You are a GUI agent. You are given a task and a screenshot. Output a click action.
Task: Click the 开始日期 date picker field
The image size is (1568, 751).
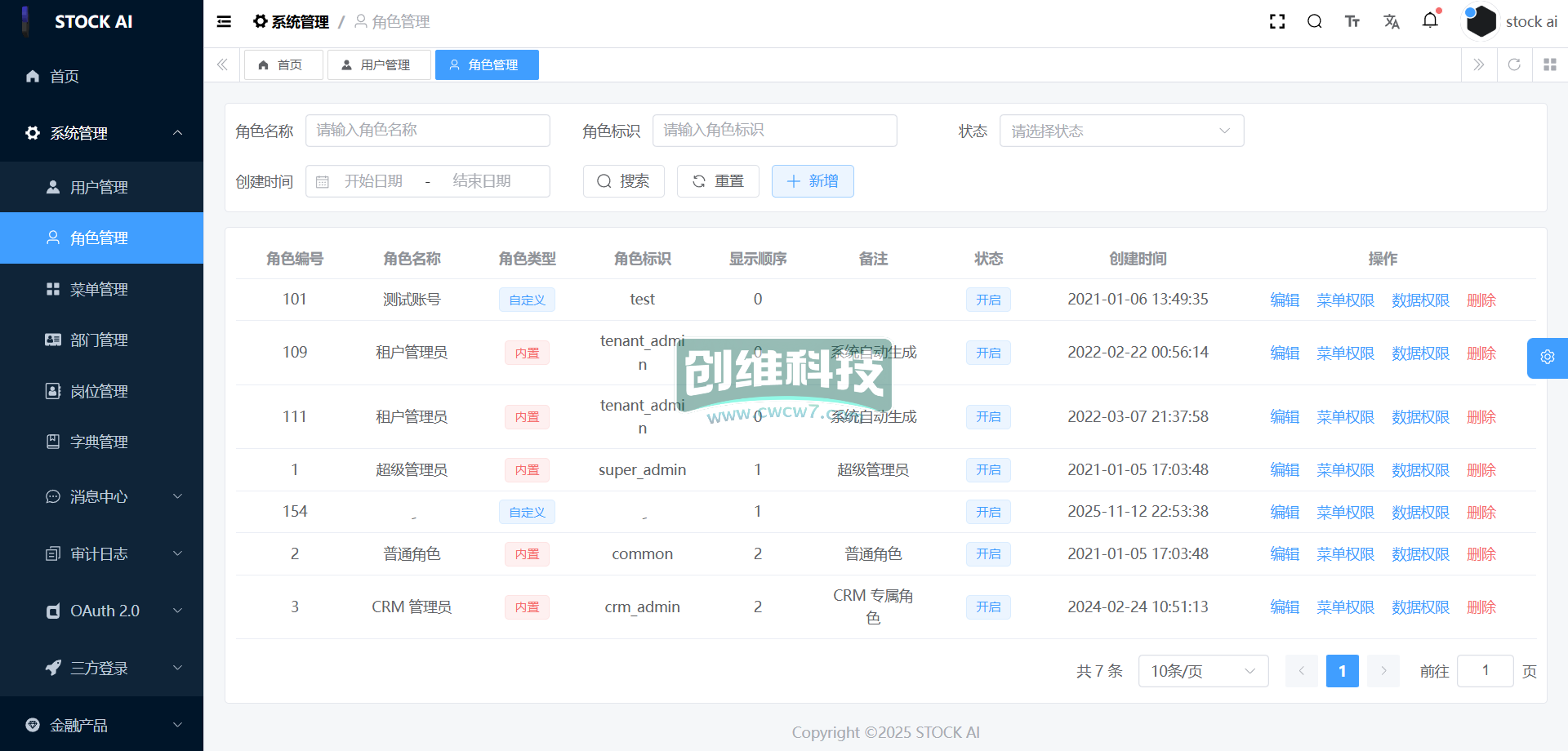point(373,181)
